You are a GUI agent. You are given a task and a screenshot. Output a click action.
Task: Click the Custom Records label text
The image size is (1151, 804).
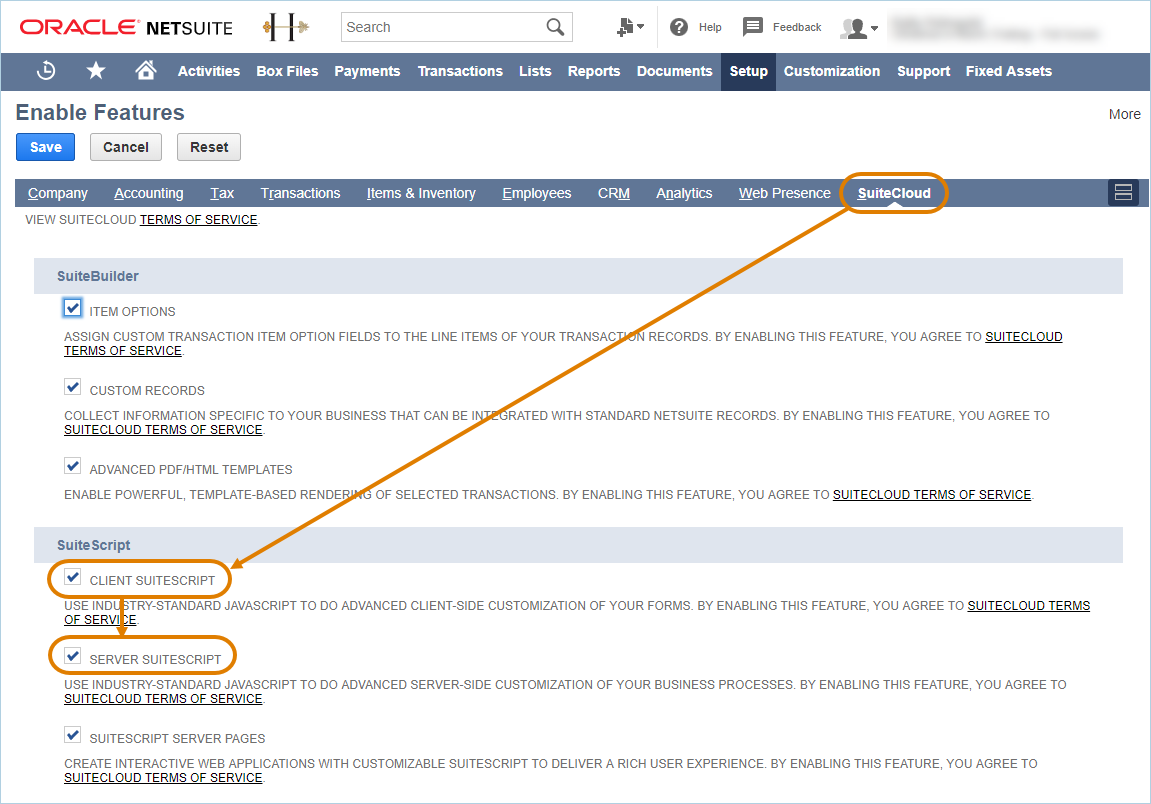(x=147, y=391)
